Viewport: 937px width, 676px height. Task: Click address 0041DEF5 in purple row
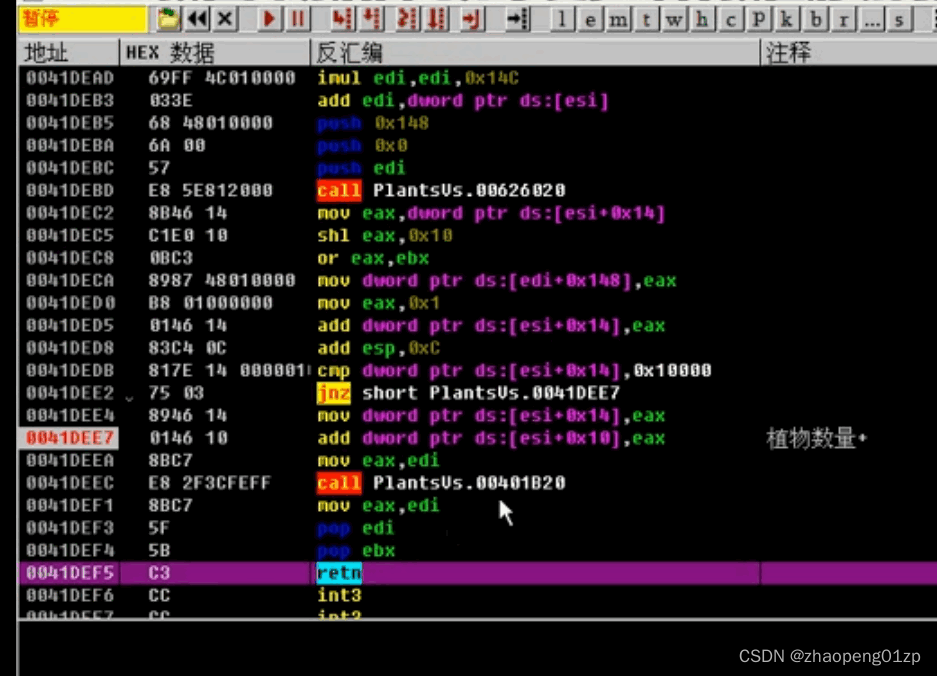click(70, 573)
